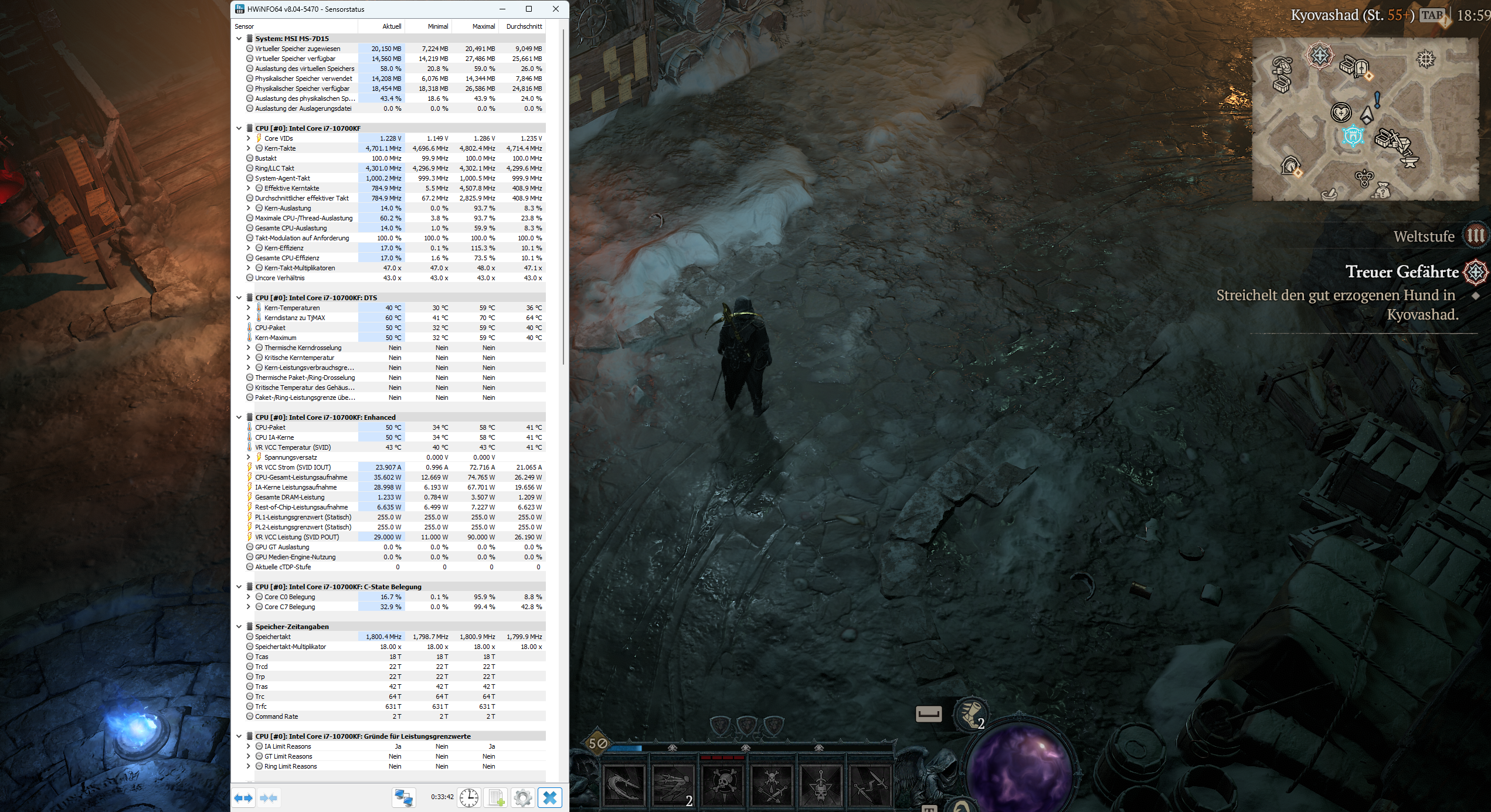Select the CPU-Gesamt-Leistungsaufnahme row
Screen dimensions: 1491x812
tap(395, 477)
